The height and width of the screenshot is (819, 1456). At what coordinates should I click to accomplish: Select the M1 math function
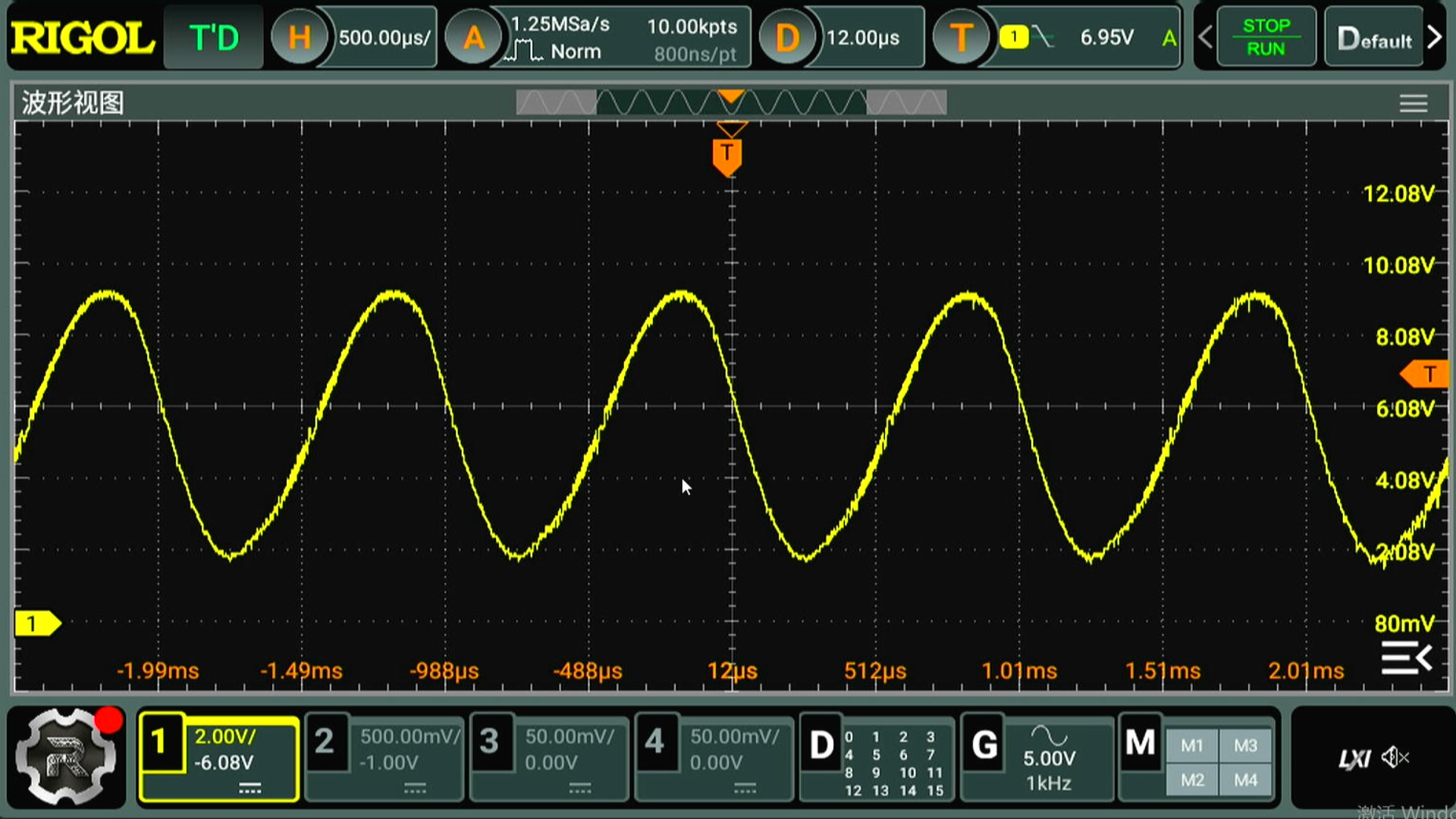[1191, 745]
